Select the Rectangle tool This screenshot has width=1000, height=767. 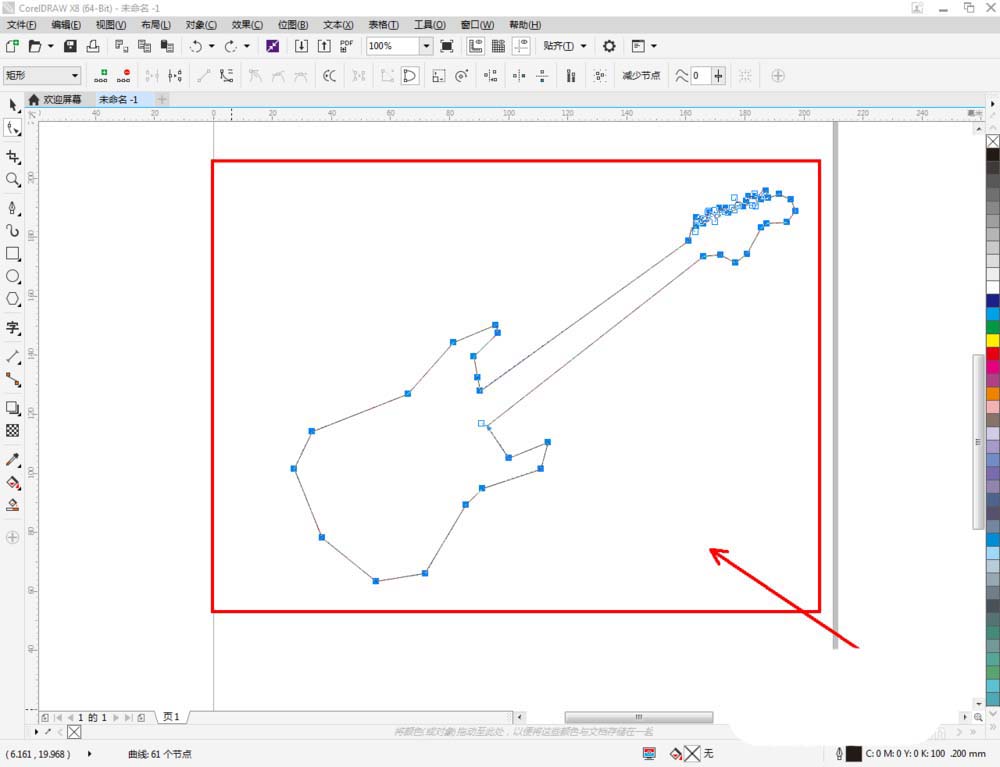coord(13,253)
